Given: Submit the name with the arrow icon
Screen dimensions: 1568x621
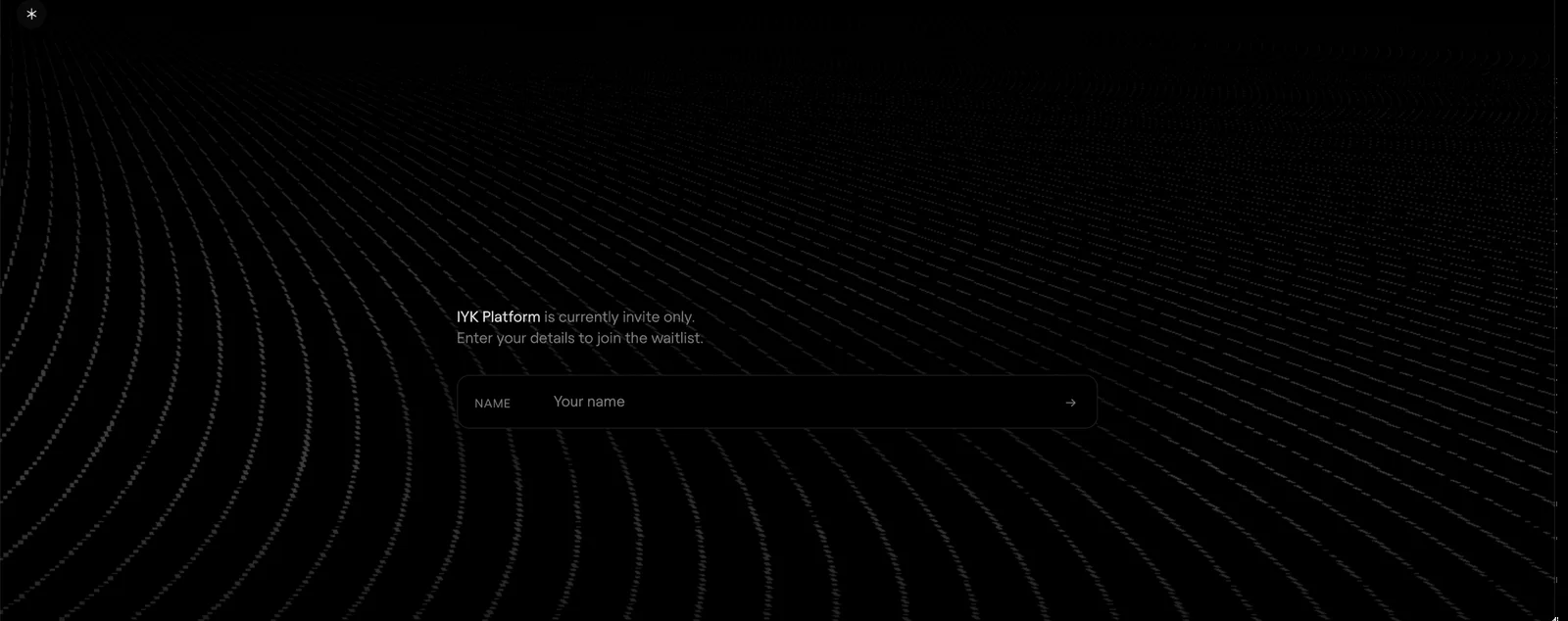Looking at the screenshot, I should click(1070, 403).
